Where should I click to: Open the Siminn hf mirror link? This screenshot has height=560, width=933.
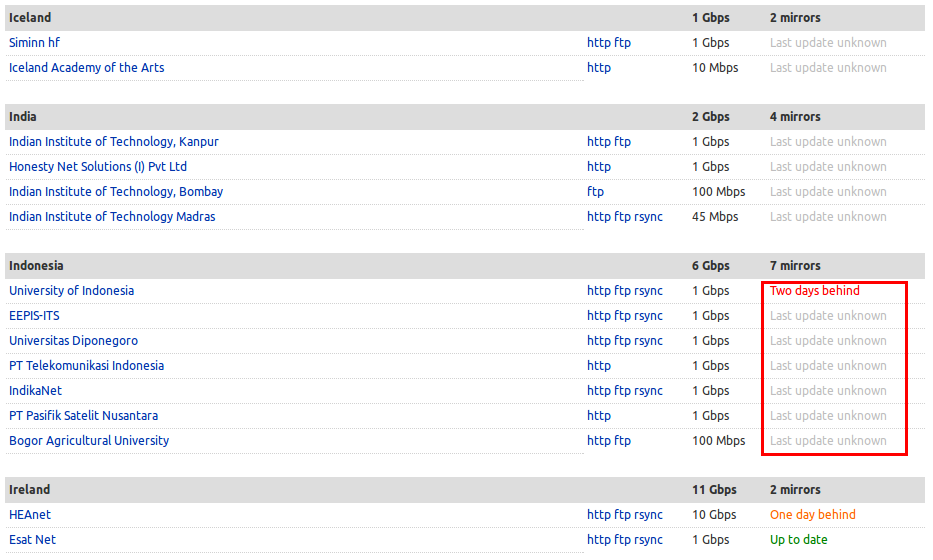pyautogui.click(x=35, y=43)
